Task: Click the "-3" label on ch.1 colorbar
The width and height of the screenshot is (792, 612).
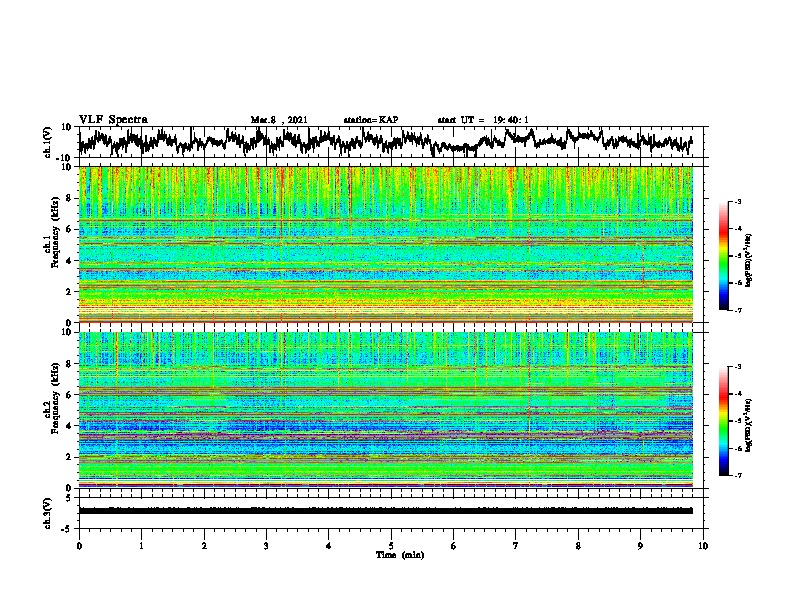Action: point(737,201)
